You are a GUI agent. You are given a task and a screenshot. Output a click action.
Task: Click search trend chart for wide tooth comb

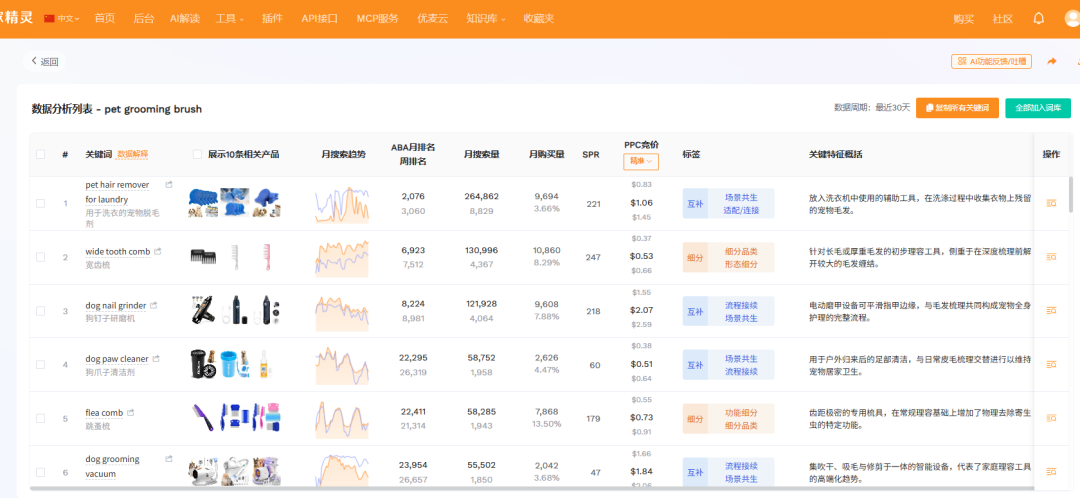coord(342,258)
